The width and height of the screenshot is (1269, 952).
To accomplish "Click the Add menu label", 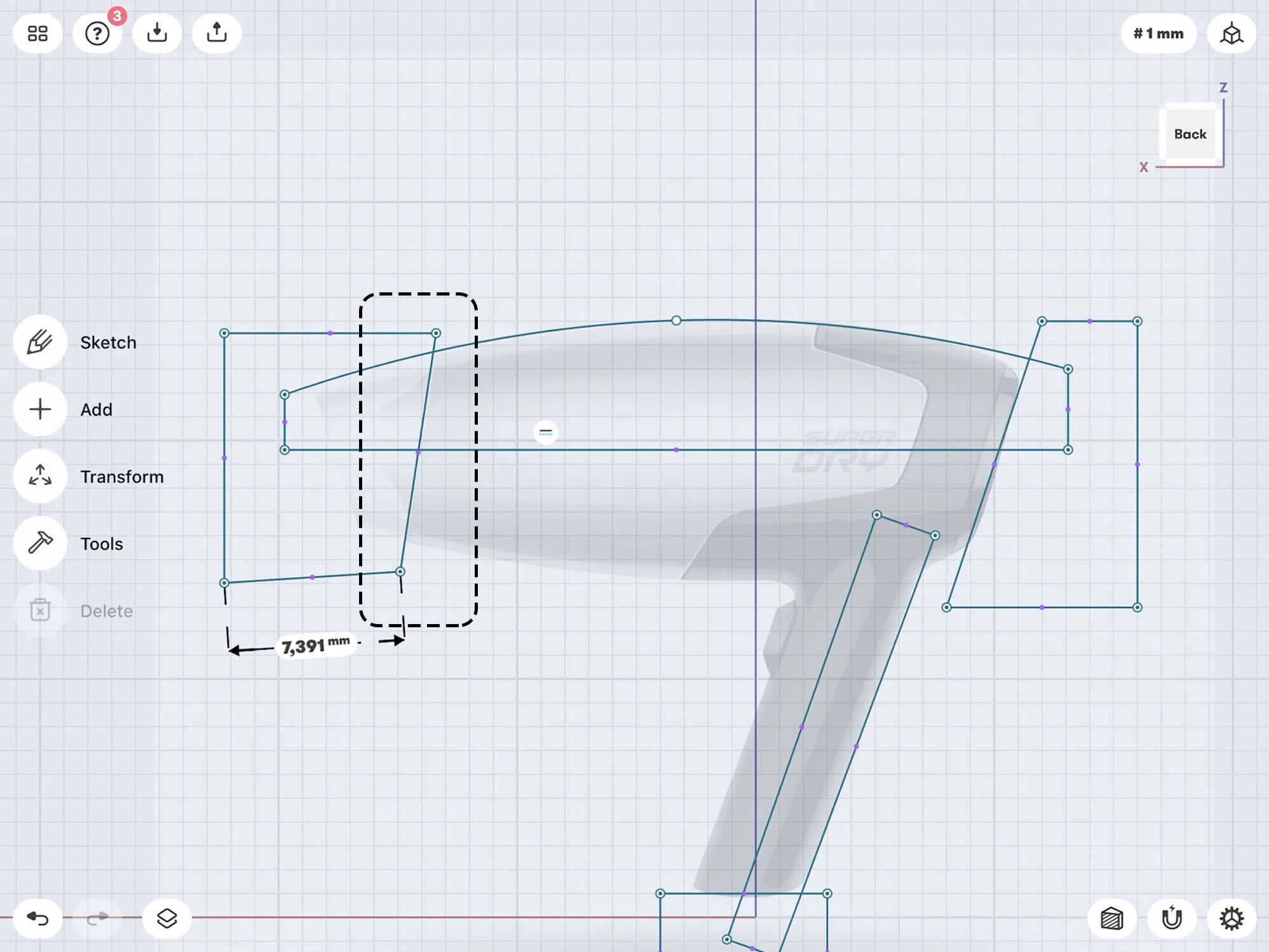I will 96,410.
